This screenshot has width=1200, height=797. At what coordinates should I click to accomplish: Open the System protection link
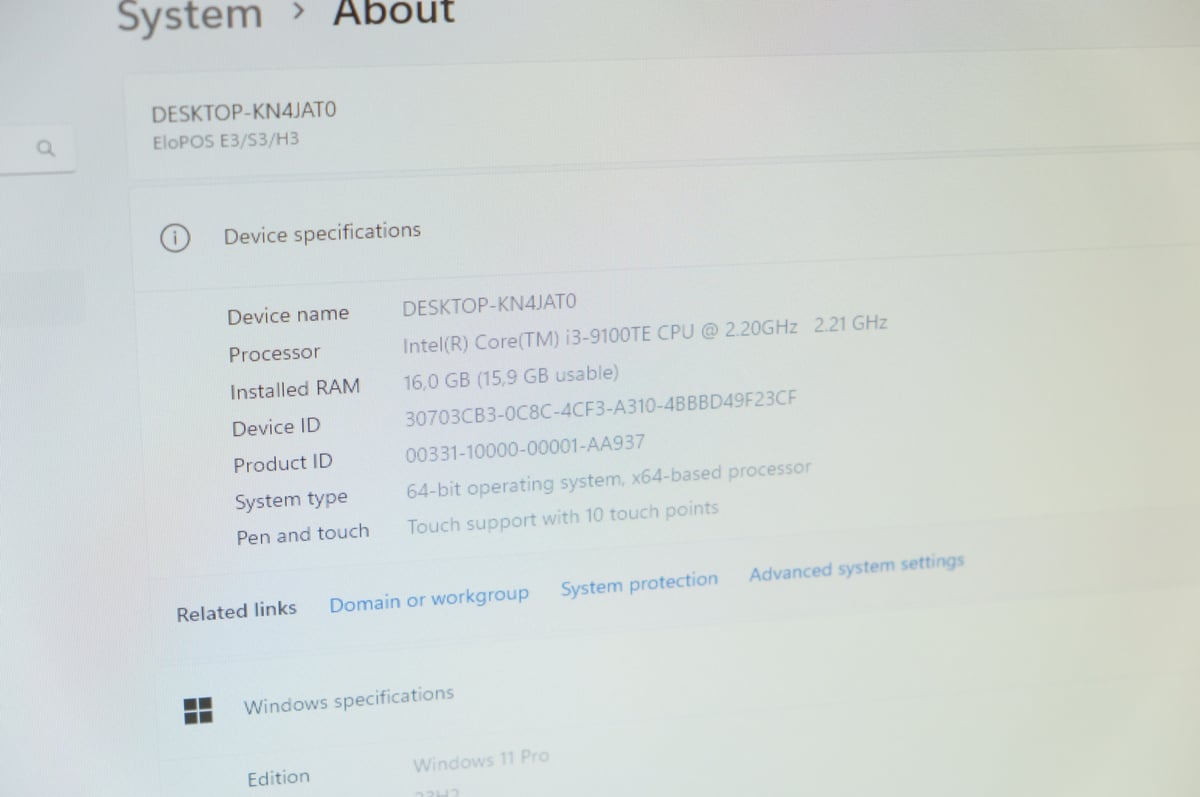click(x=639, y=584)
